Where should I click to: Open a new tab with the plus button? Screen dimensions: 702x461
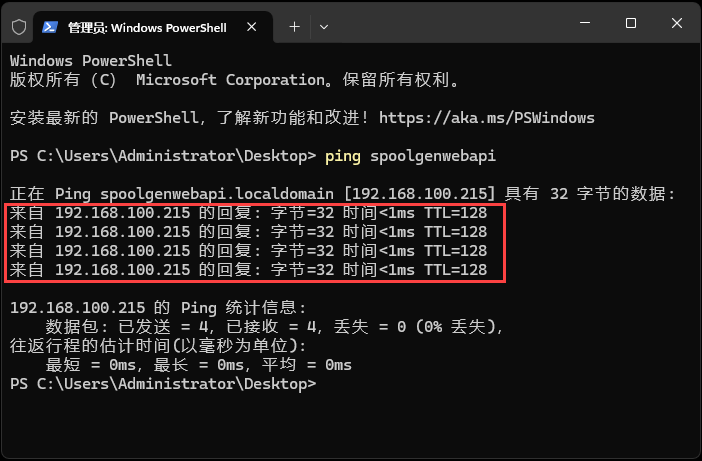[294, 25]
